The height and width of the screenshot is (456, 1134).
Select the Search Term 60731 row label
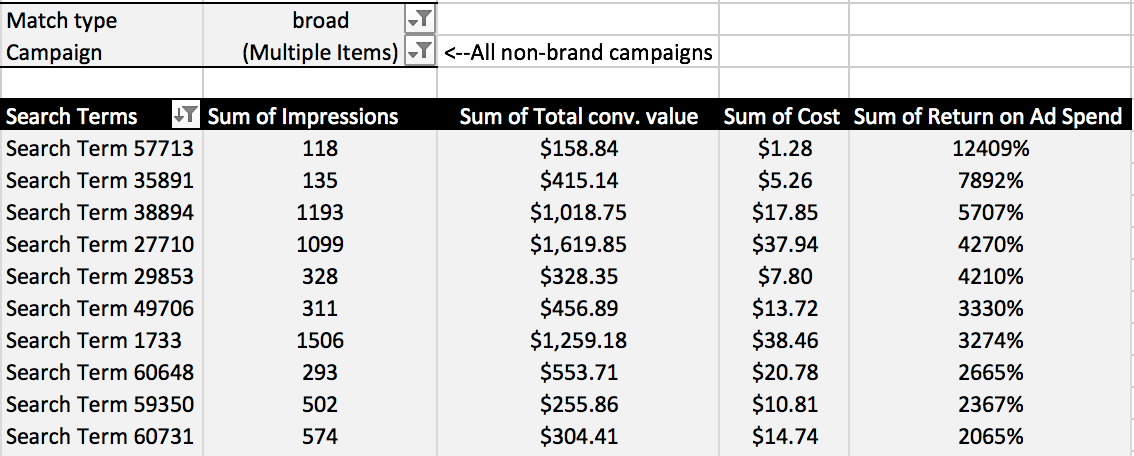tap(102, 436)
